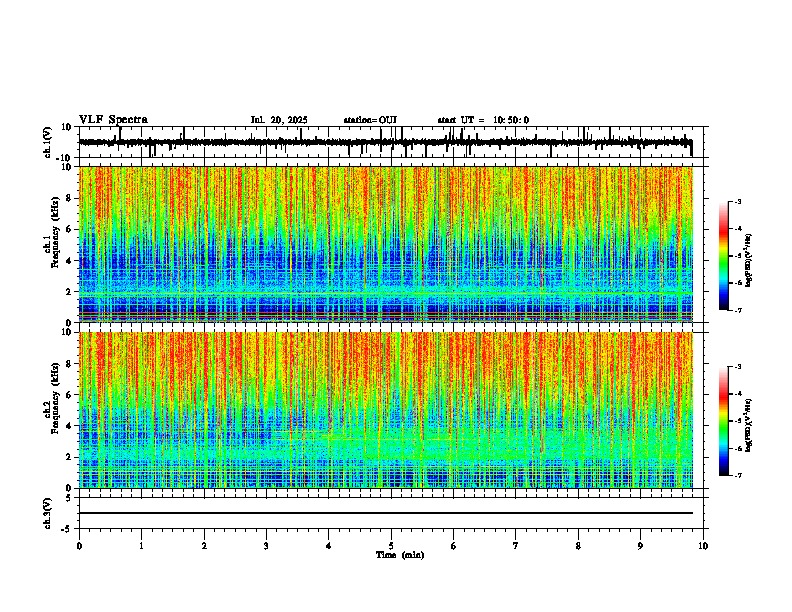Image resolution: width=792 pixels, height=612 pixels.
Task: Click time axis tick label "2"
Action: click(x=204, y=546)
